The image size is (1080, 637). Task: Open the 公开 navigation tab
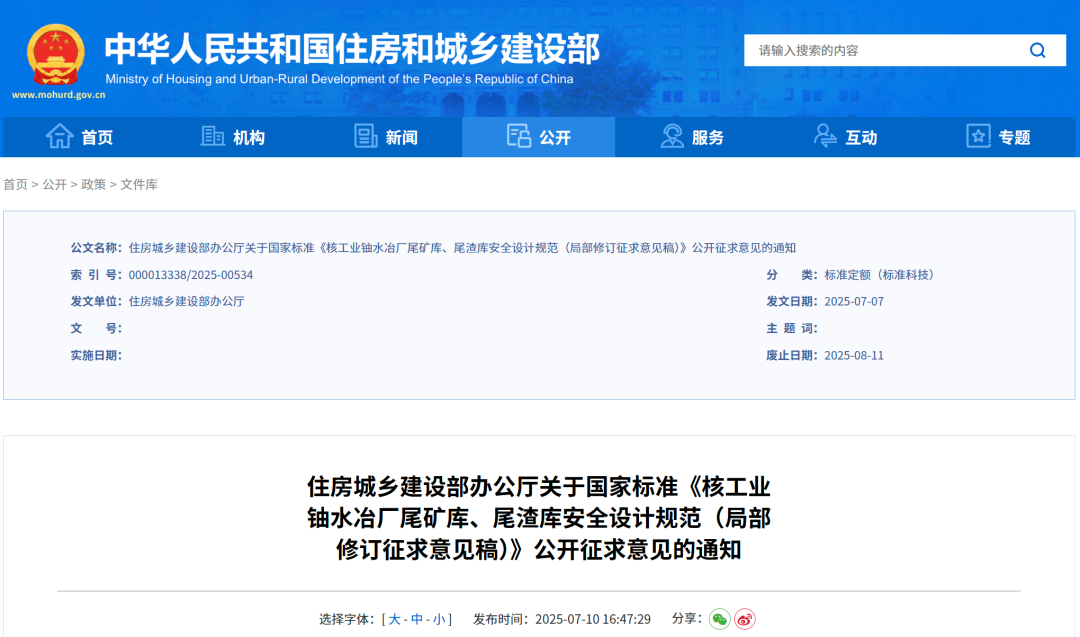coord(539,137)
